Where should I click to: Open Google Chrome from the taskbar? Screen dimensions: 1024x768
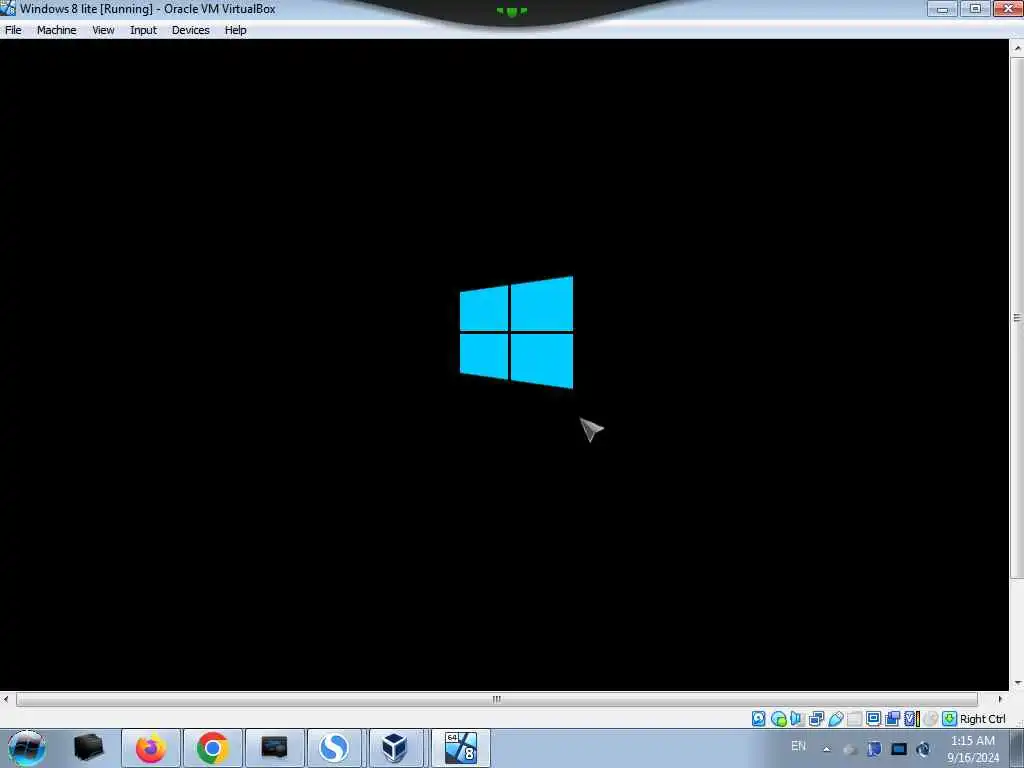point(212,748)
